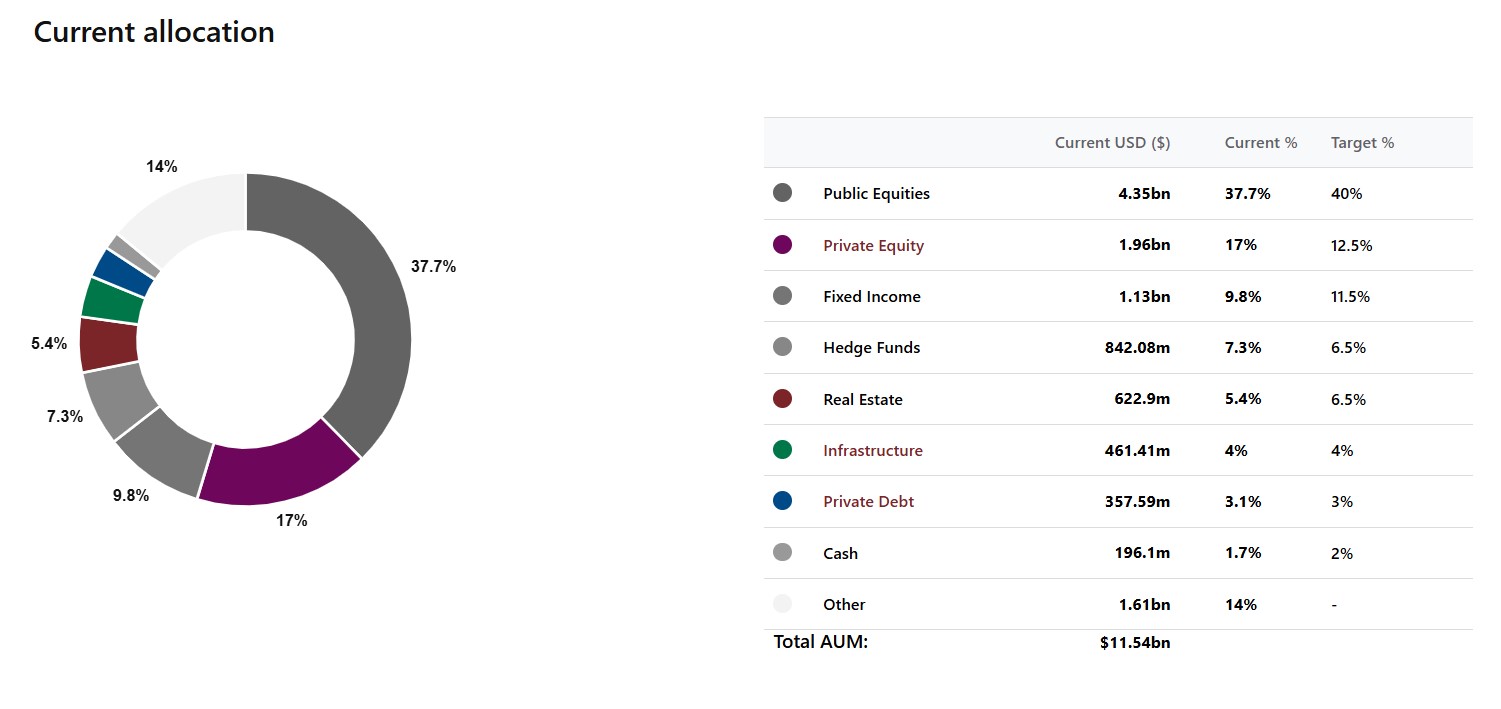1501x709 pixels.
Task: Open the Private Debt link
Action: [x=868, y=501]
